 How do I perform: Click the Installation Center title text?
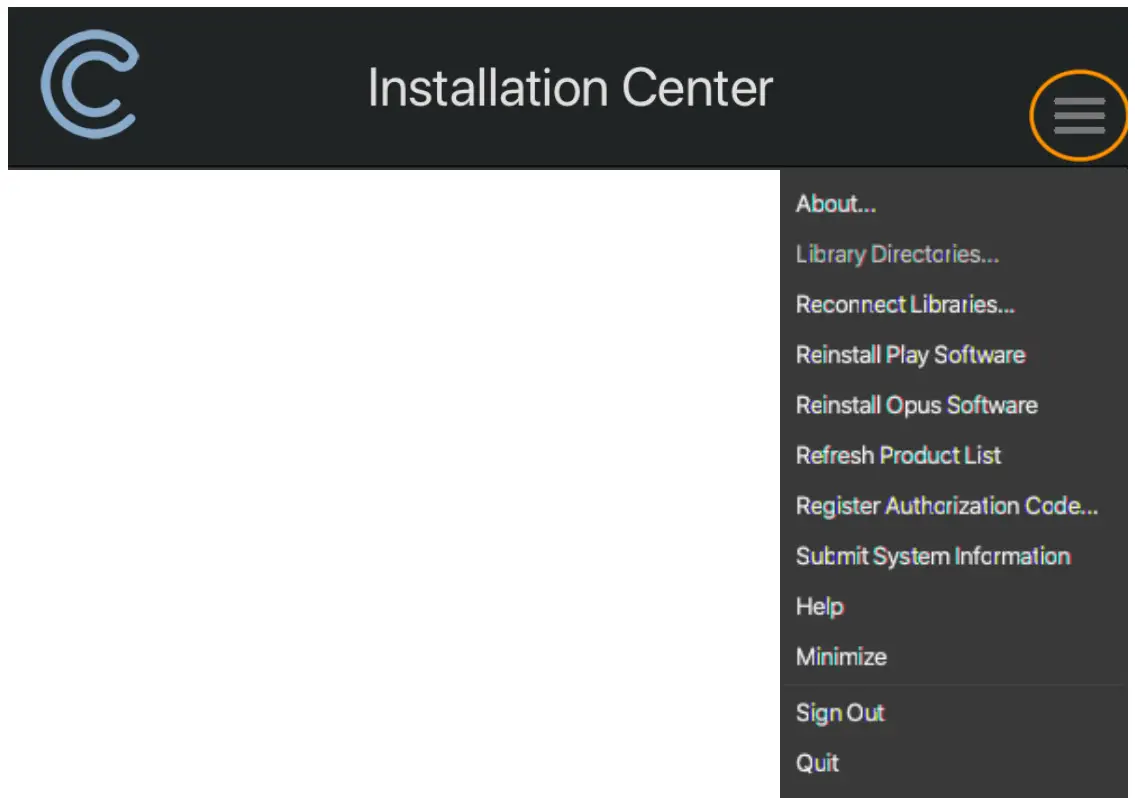tap(570, 87)
